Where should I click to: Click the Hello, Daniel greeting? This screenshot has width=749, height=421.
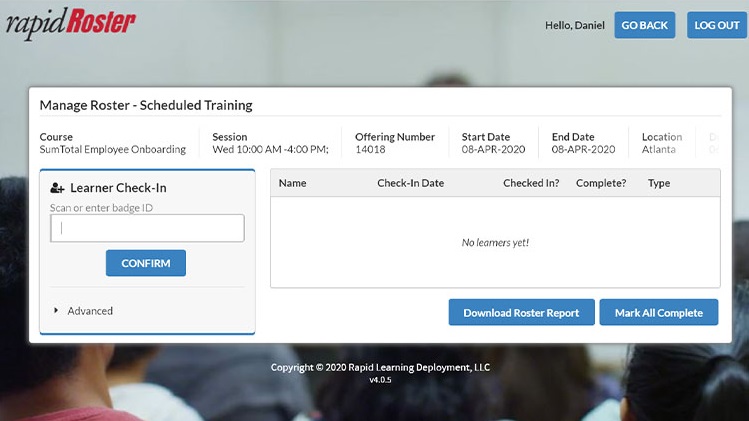(x=574, y=25)
